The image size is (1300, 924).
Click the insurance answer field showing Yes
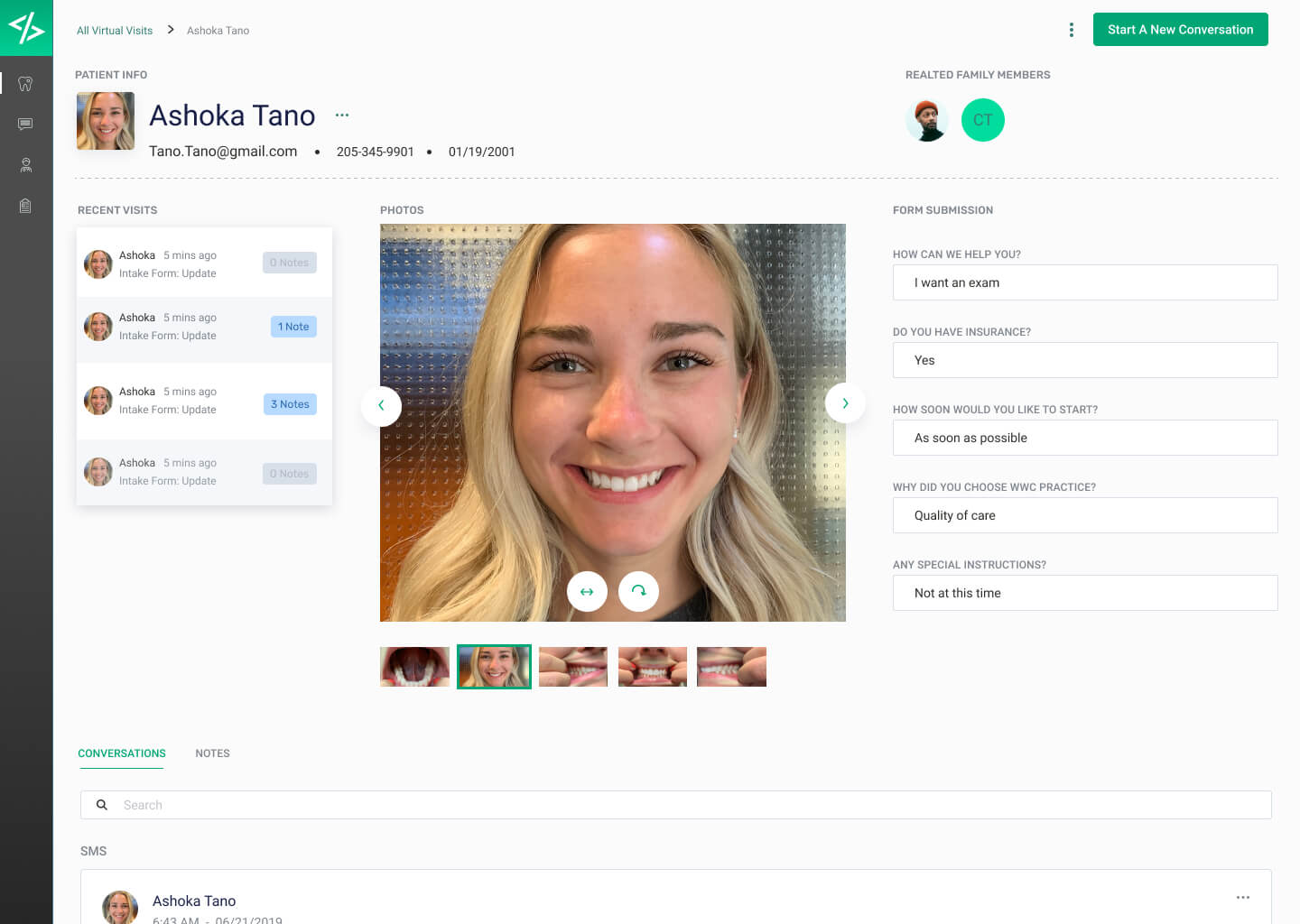coord(1085,360)
